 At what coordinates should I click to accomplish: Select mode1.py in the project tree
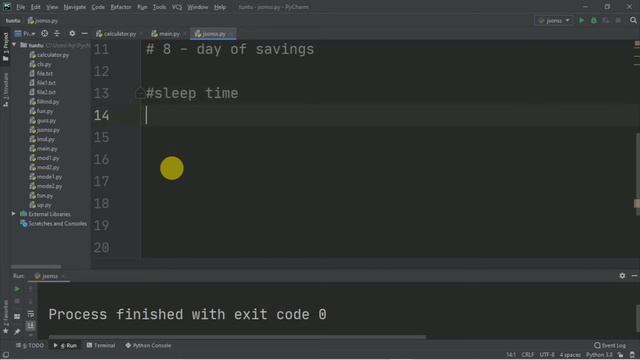pos(46,177)
